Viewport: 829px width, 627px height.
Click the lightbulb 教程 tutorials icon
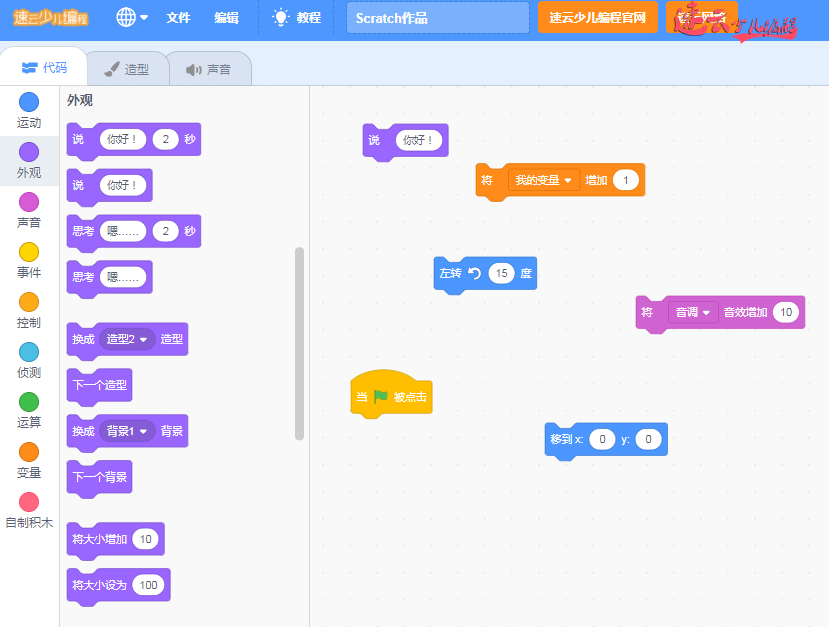281,17
